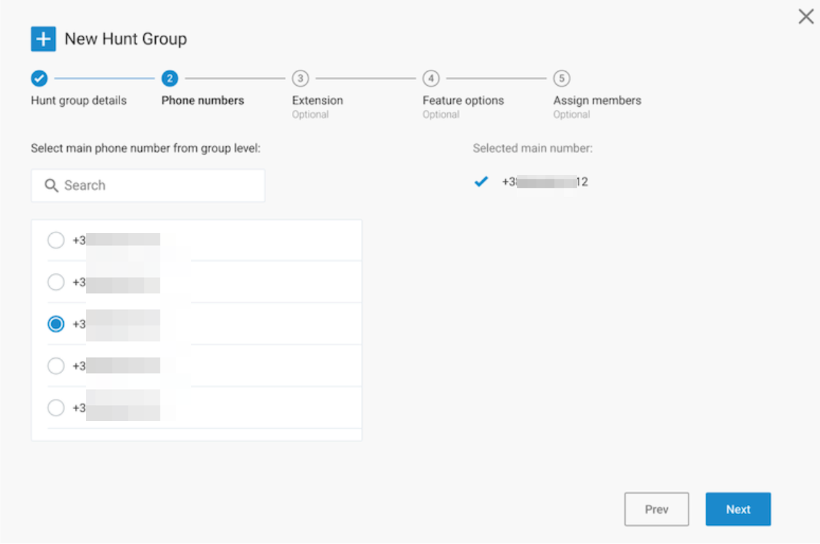
Task: Open the Feature options step label
Action: [463, 100]
